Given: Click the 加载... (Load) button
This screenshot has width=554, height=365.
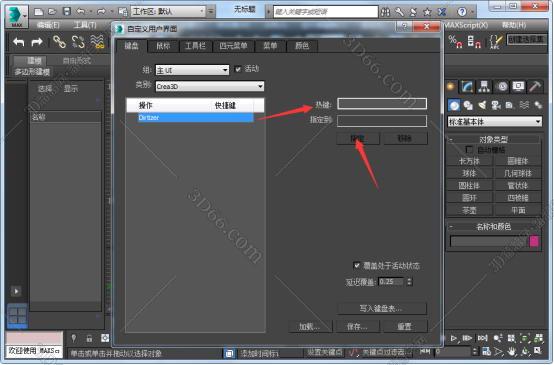Looking at the screenshot, I should click(x=310, y=326).
